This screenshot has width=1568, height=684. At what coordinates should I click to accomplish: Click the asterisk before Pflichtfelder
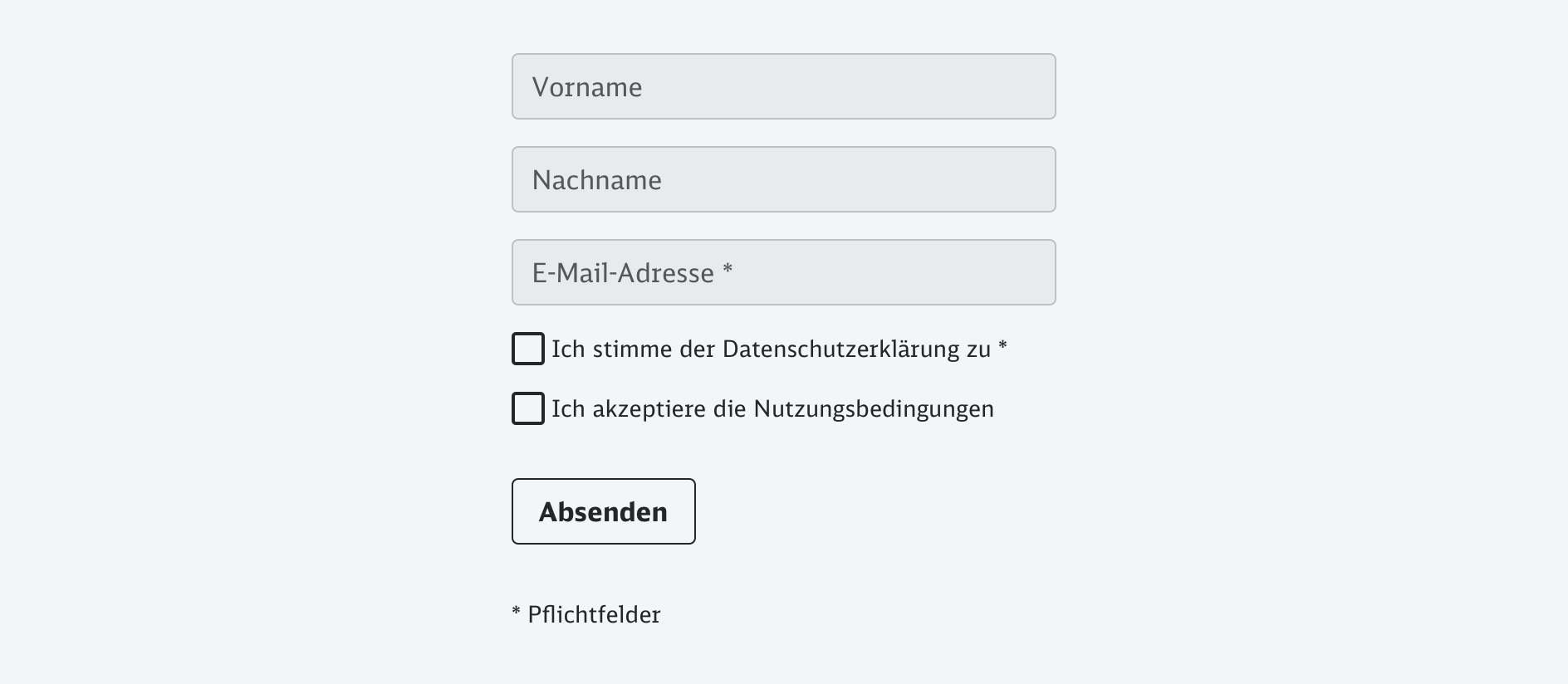click(517, 613)
